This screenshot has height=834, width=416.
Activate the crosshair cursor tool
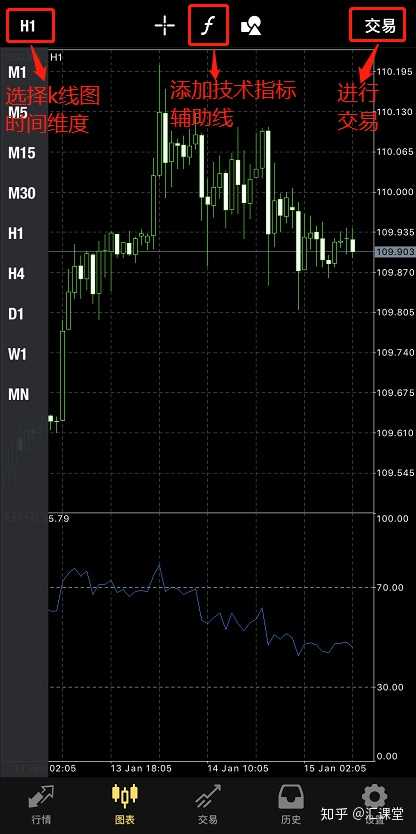pos(164,25)
